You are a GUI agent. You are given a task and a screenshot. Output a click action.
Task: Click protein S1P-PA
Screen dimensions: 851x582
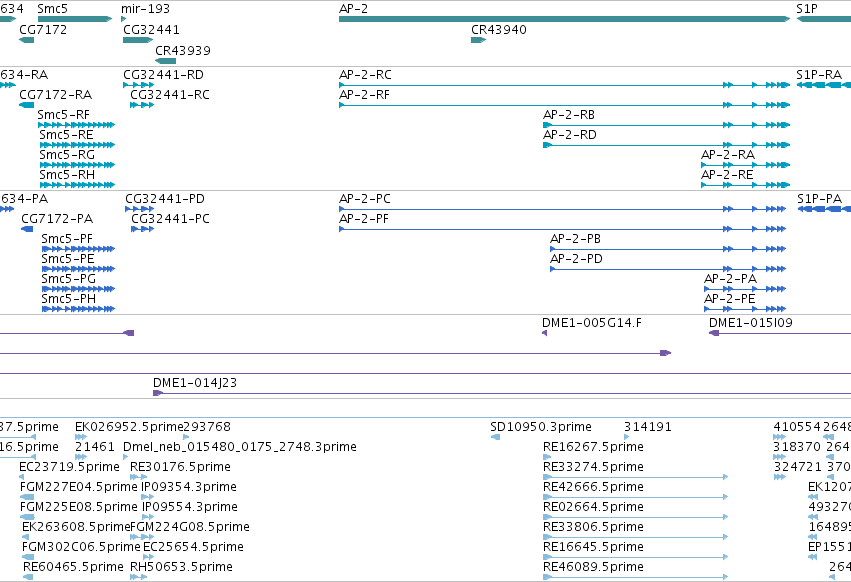[x=824, y=209]
